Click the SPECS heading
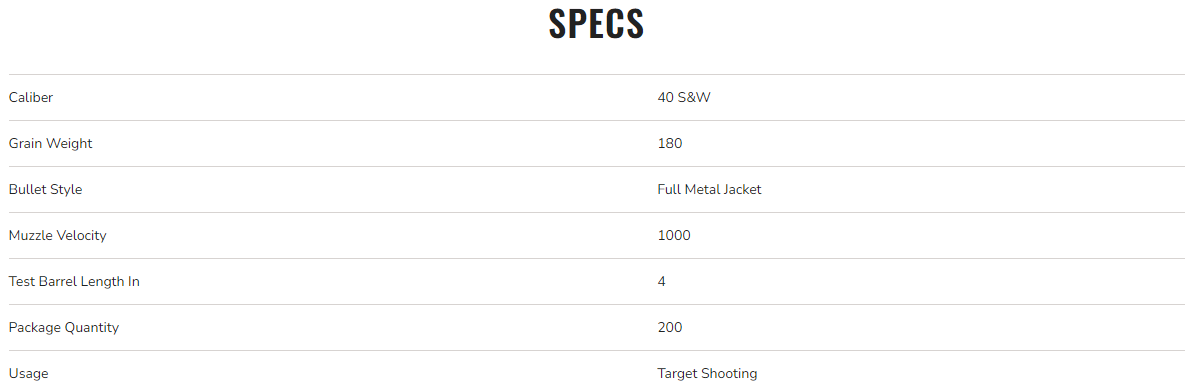The image size is (1196, 391). click(x=596, y=24)
